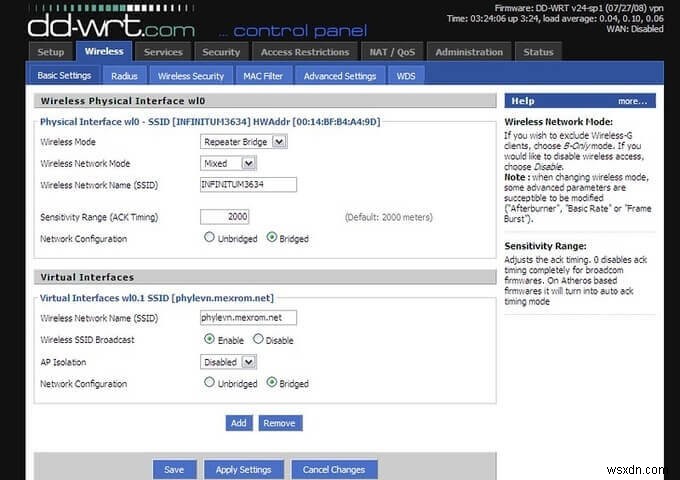
Task: Click the Apply Settings button
Action: click(244, 470)
